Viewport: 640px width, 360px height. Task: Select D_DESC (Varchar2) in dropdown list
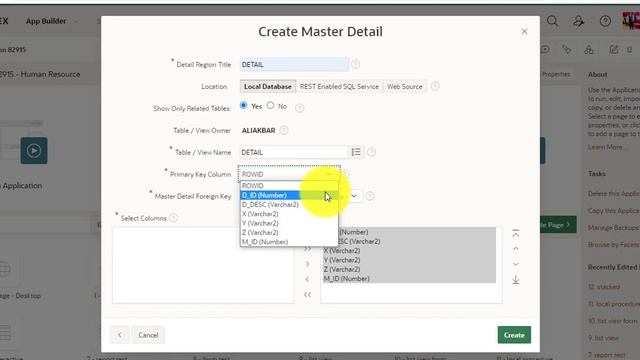coord(289,204)
